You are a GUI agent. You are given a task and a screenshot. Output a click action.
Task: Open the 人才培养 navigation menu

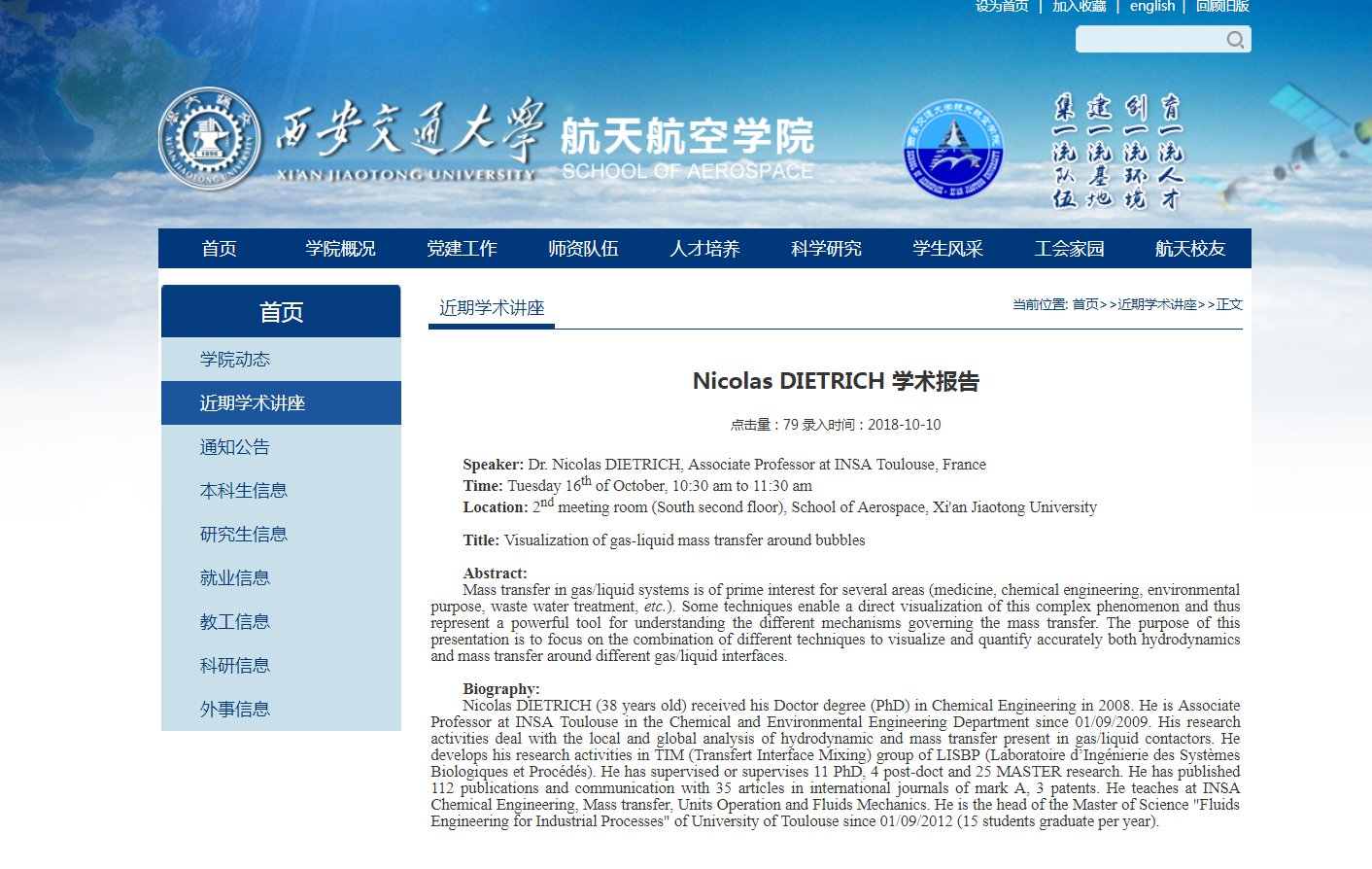pyautogui.click(x=704, y=249)
